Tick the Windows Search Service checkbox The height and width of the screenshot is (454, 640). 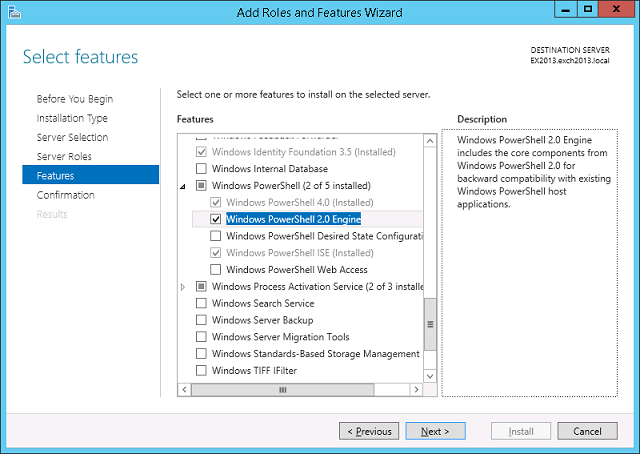[202, 304]
